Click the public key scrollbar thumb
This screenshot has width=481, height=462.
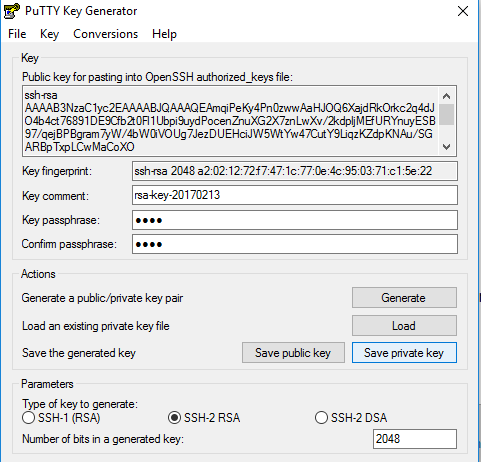tap(446, 114)
